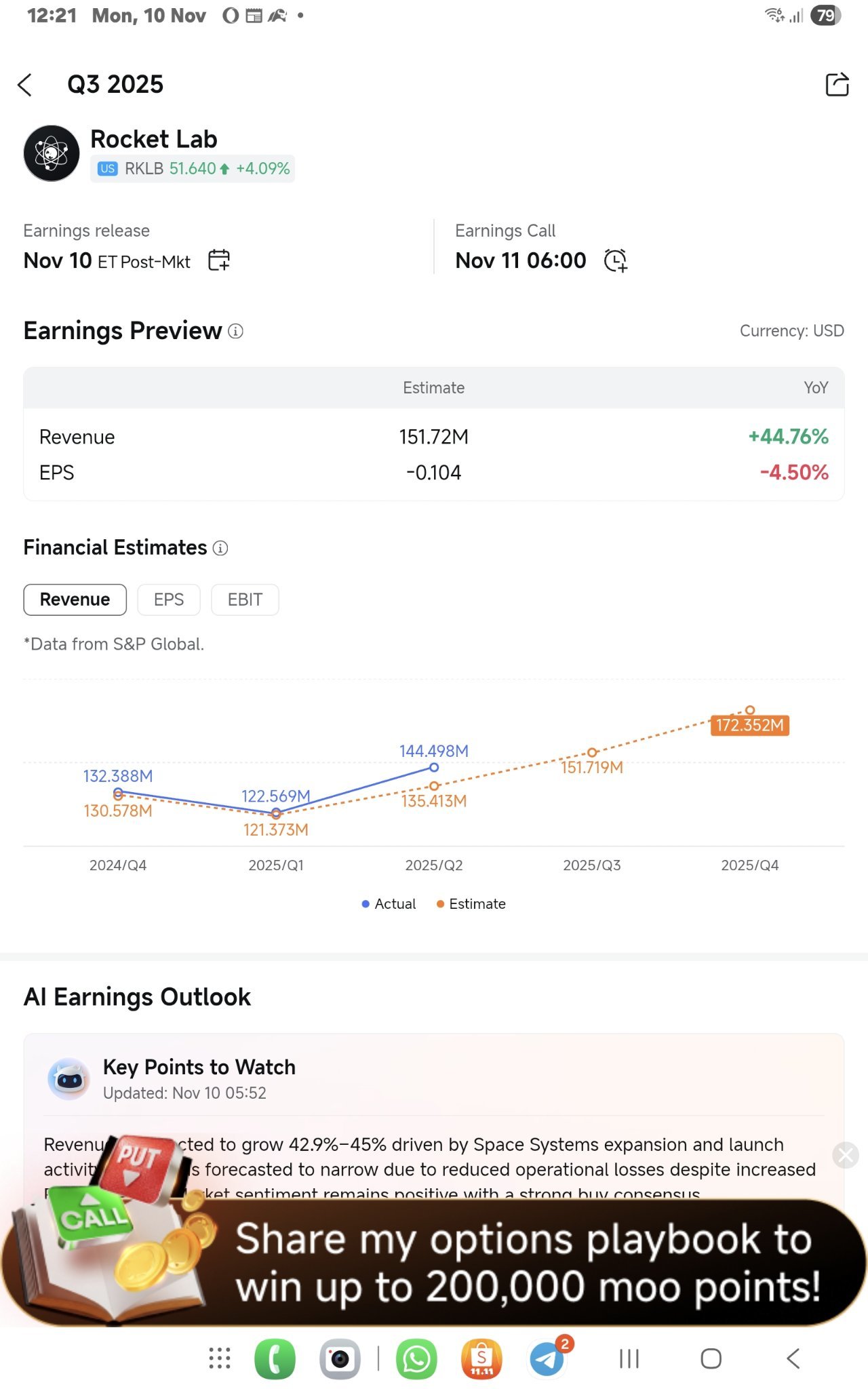
Task: Open the Financial Estimates info icon
Action: [x=220, y=548]
